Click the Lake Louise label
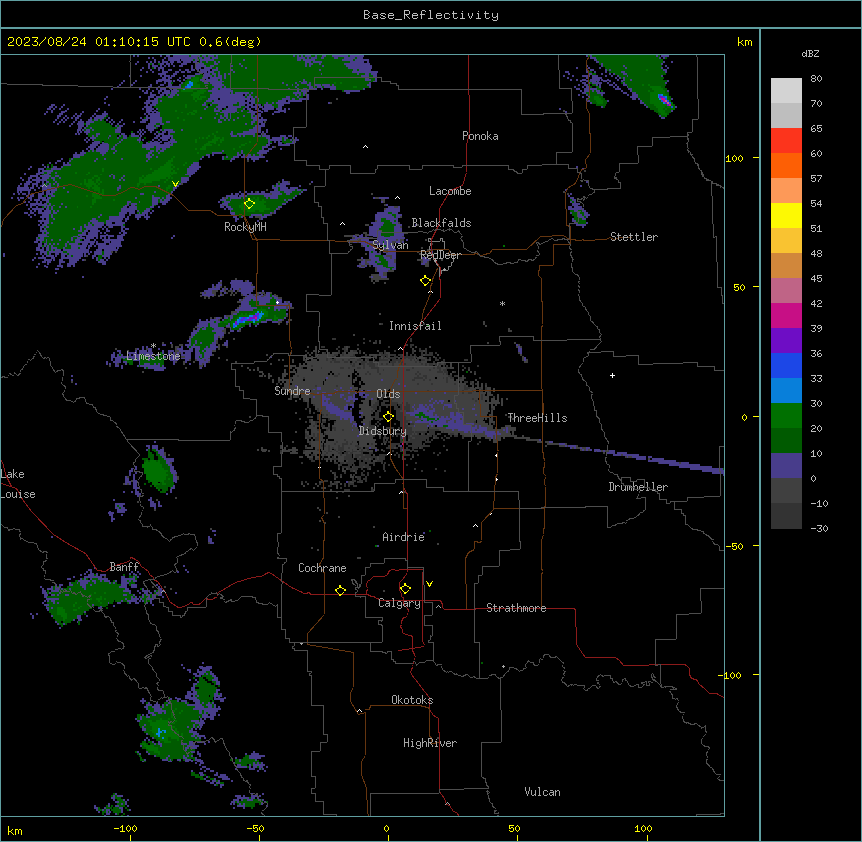Screen dimensions: 862x842 click(x=18, y=484)
